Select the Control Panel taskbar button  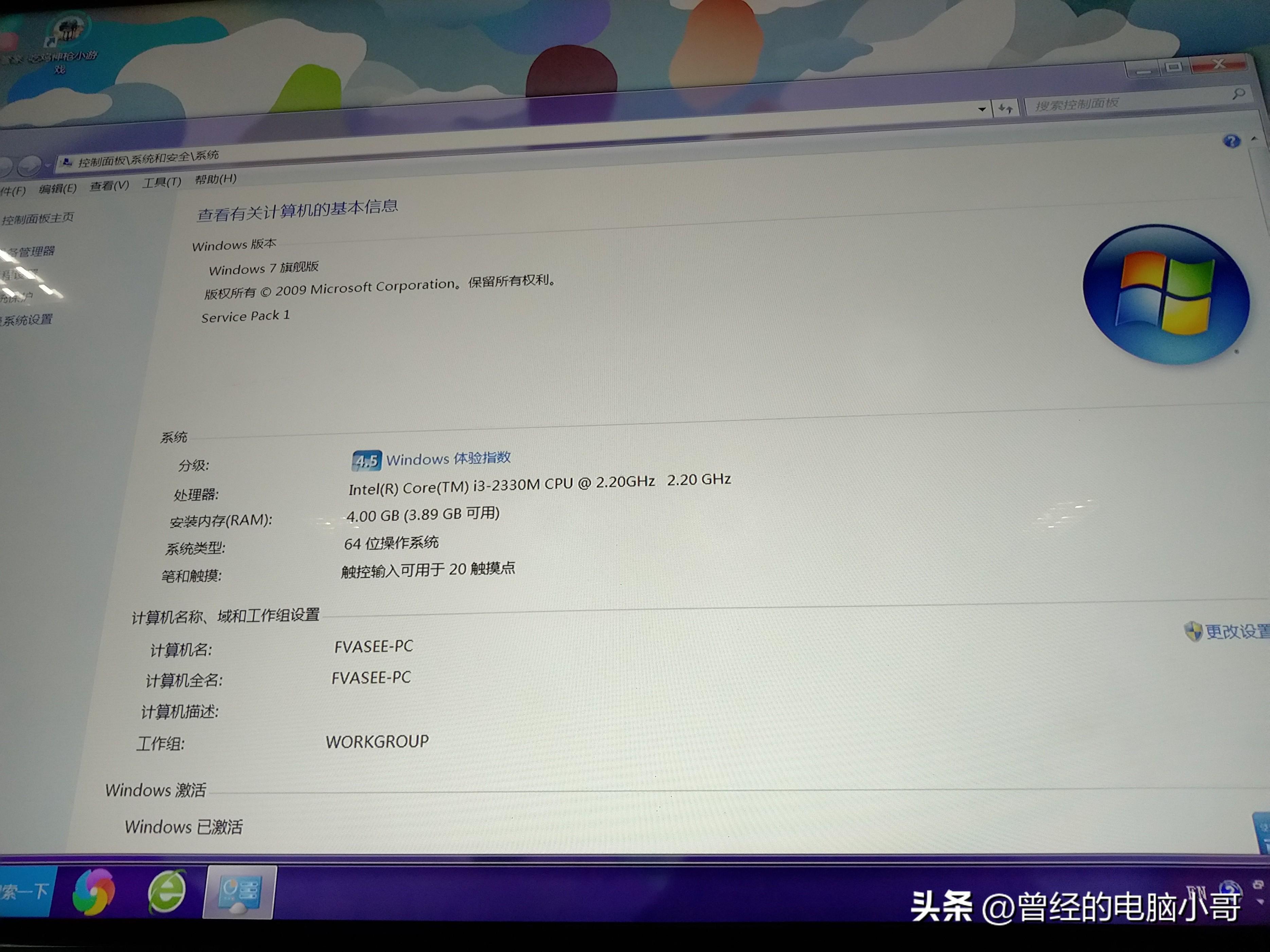(240, 893)
